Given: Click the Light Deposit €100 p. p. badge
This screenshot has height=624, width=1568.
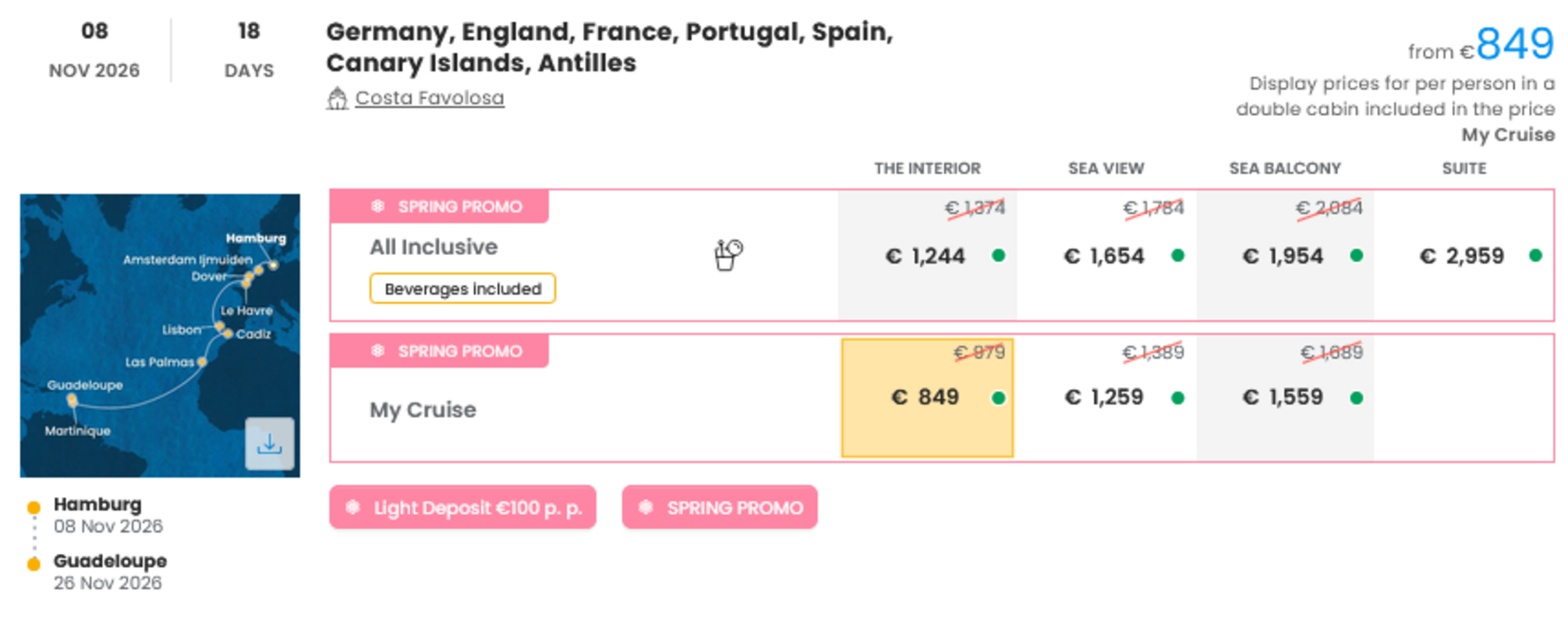Looking at the screenshot, I should (462, 508).
